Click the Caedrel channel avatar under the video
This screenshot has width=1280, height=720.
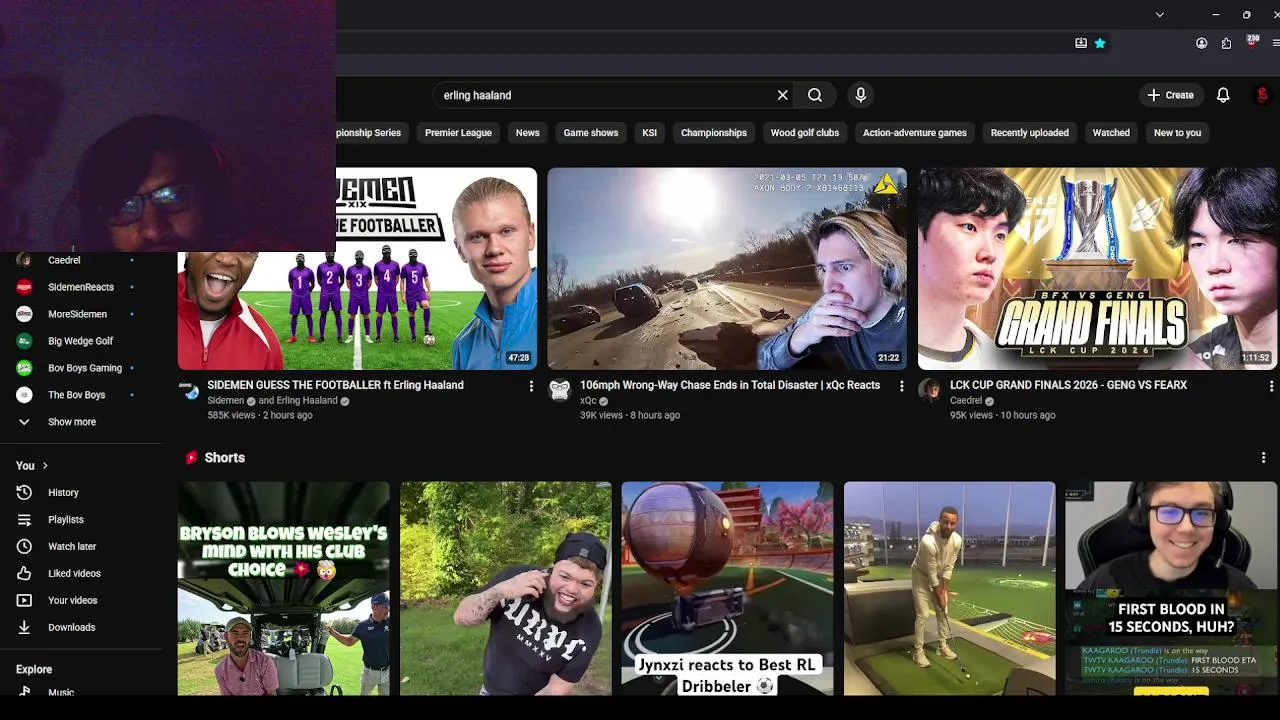[929, 390]
